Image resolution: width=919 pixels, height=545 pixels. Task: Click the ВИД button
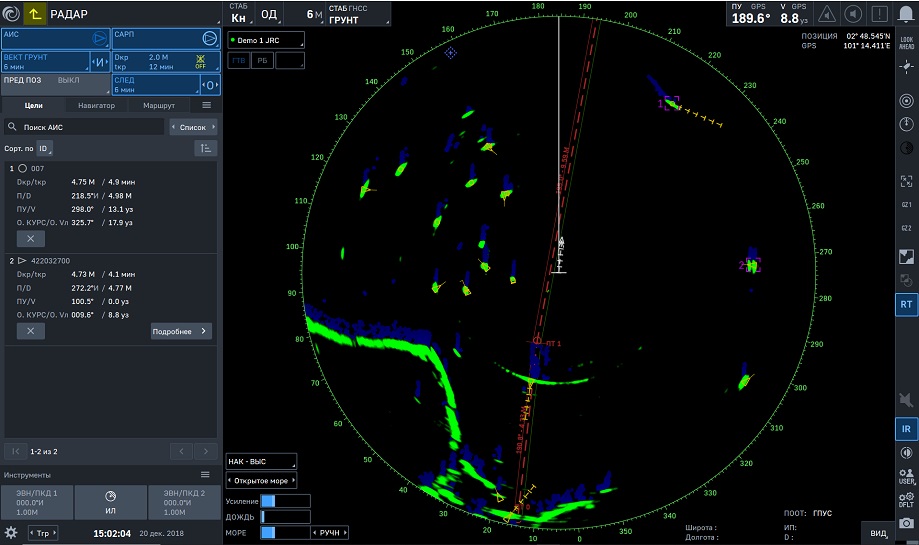(x=878, y=533)
